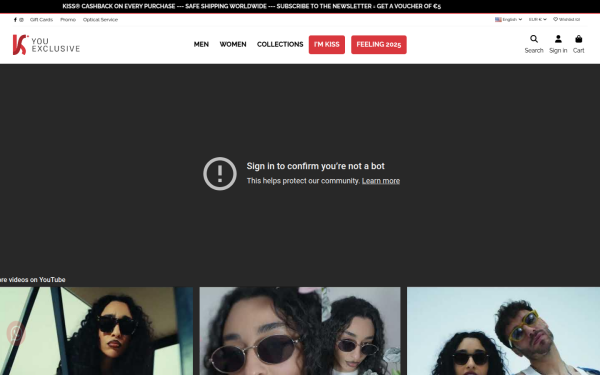
Task: Click the Learn more link
Action: (381, 181)
